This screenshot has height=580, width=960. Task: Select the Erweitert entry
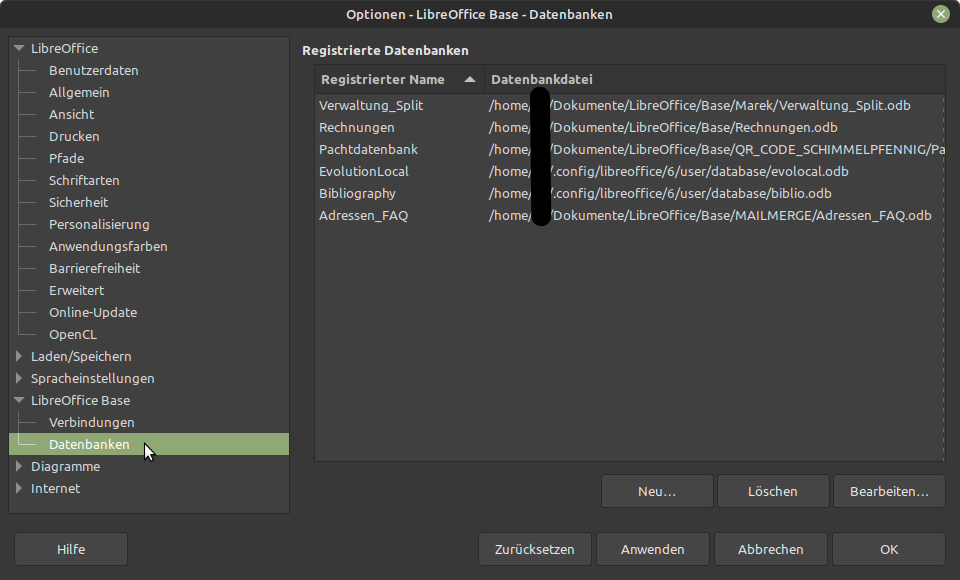(77, 291)
